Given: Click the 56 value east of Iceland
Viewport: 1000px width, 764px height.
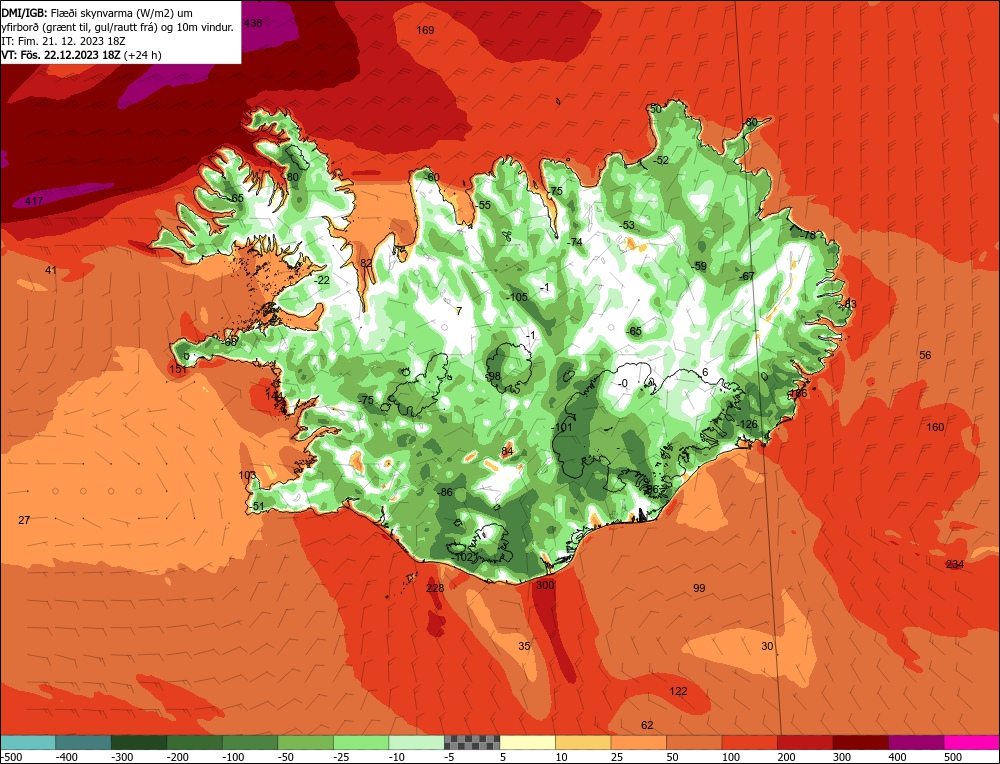Looking at the screenshot, I should click(x=925, y=356).
